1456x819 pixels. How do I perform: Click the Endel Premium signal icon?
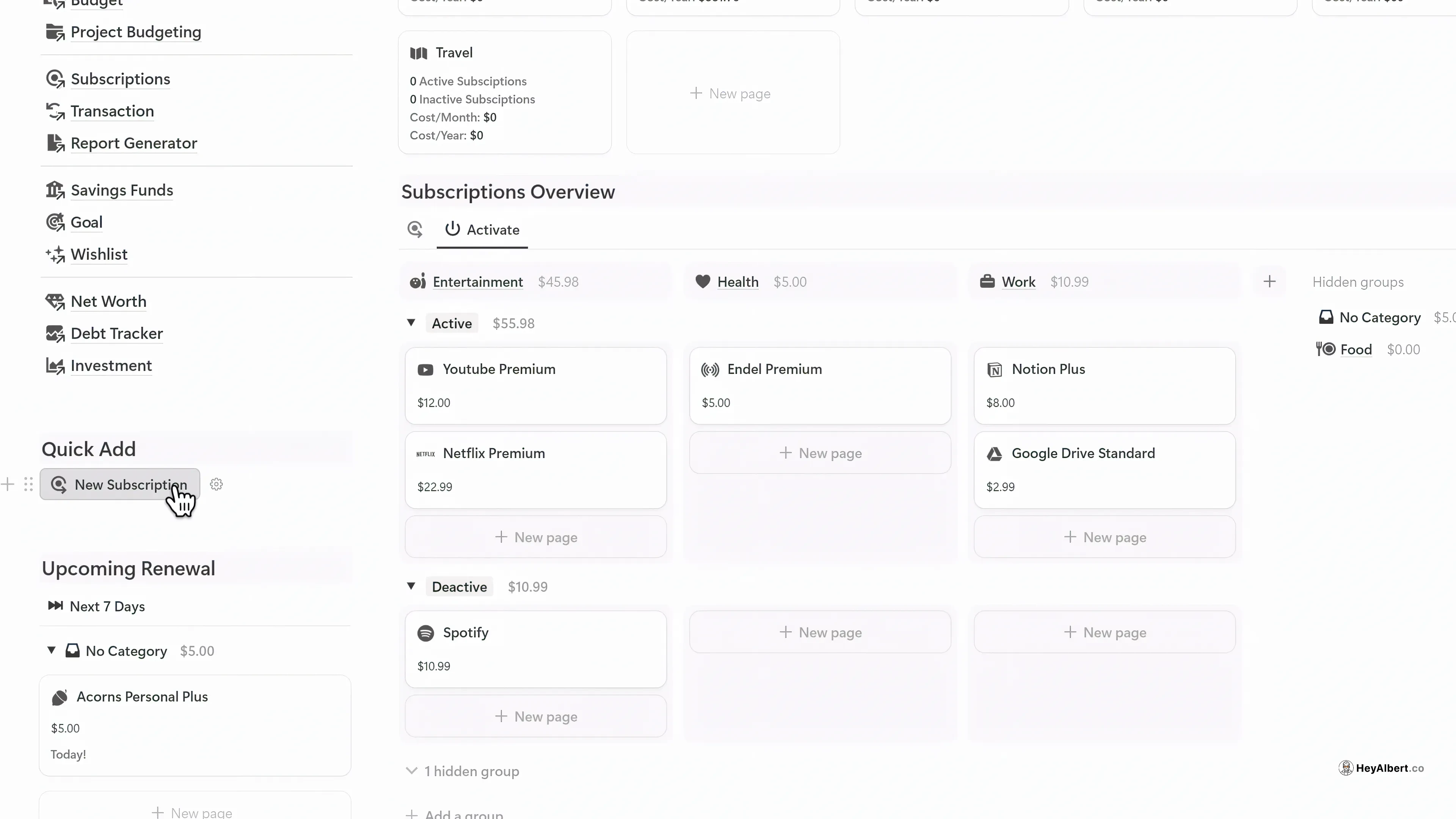[x=710, y=370]
